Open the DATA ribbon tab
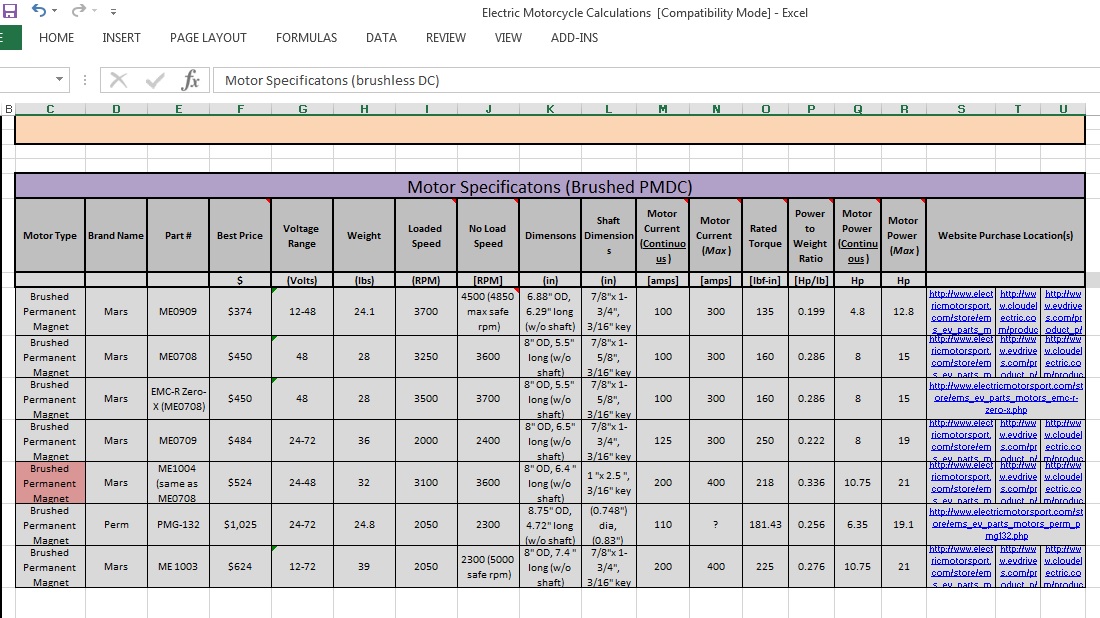 (x=381, y=38)
